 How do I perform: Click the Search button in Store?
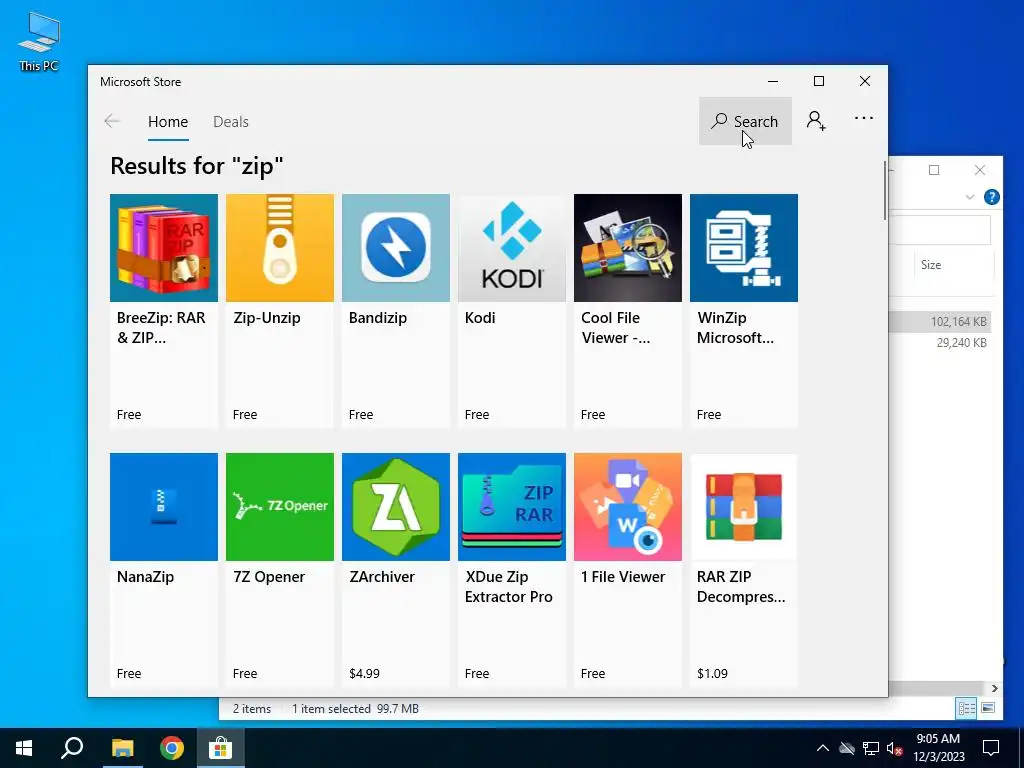click(x=745, y=121)
